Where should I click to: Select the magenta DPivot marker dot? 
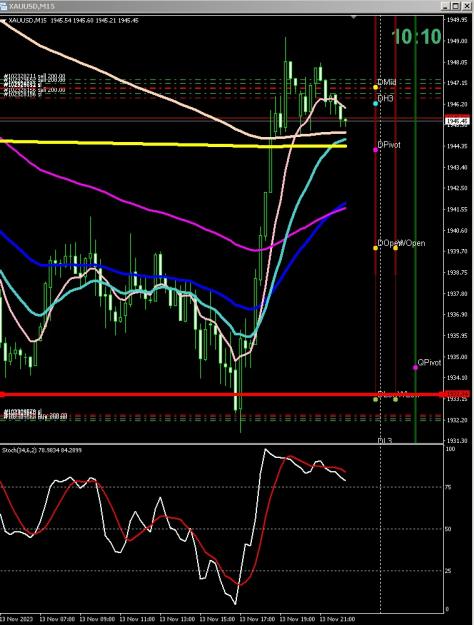point(376,150)
